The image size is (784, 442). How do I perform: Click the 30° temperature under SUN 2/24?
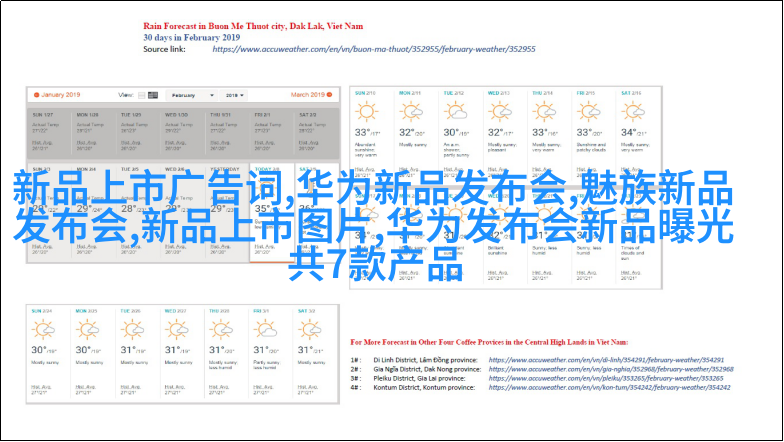click(39, 350)
